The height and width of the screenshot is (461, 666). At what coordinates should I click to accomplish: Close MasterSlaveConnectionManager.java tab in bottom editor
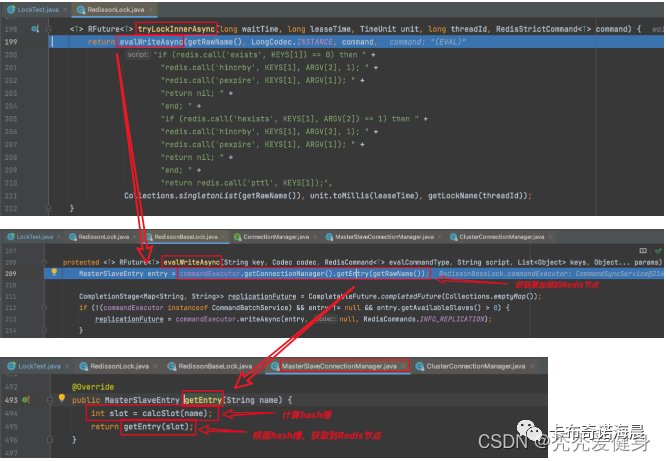pyautogui.click(x=404, y=366)
